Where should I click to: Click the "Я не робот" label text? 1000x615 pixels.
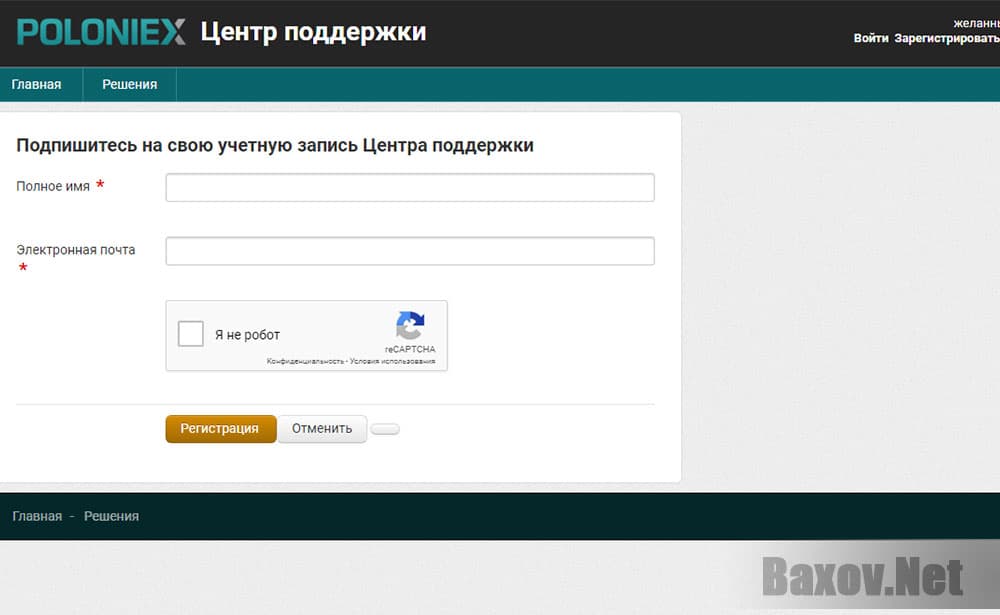[248, 333]
